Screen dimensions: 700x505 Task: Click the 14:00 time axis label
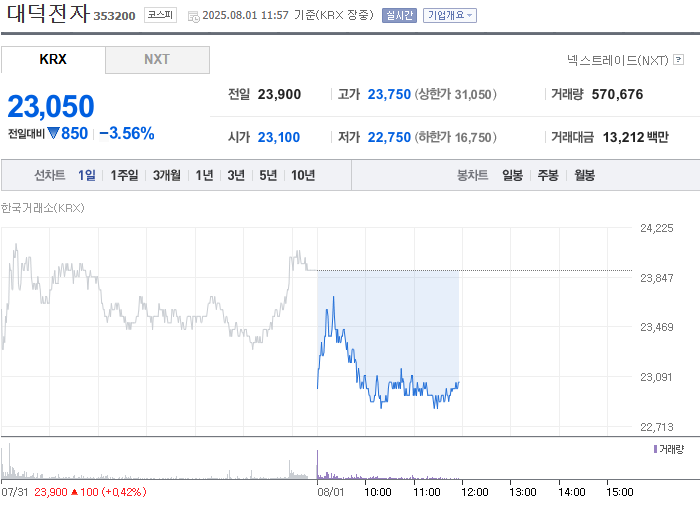click(571, 492)
